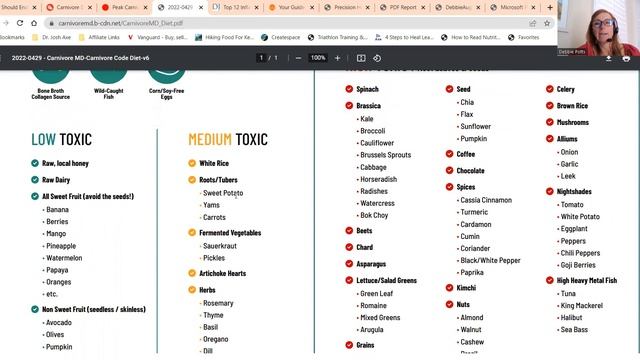This screenshot has height=360, width=640.
Task: Click the 'Cassia Cinnamon' text
Action: point(486,200)
